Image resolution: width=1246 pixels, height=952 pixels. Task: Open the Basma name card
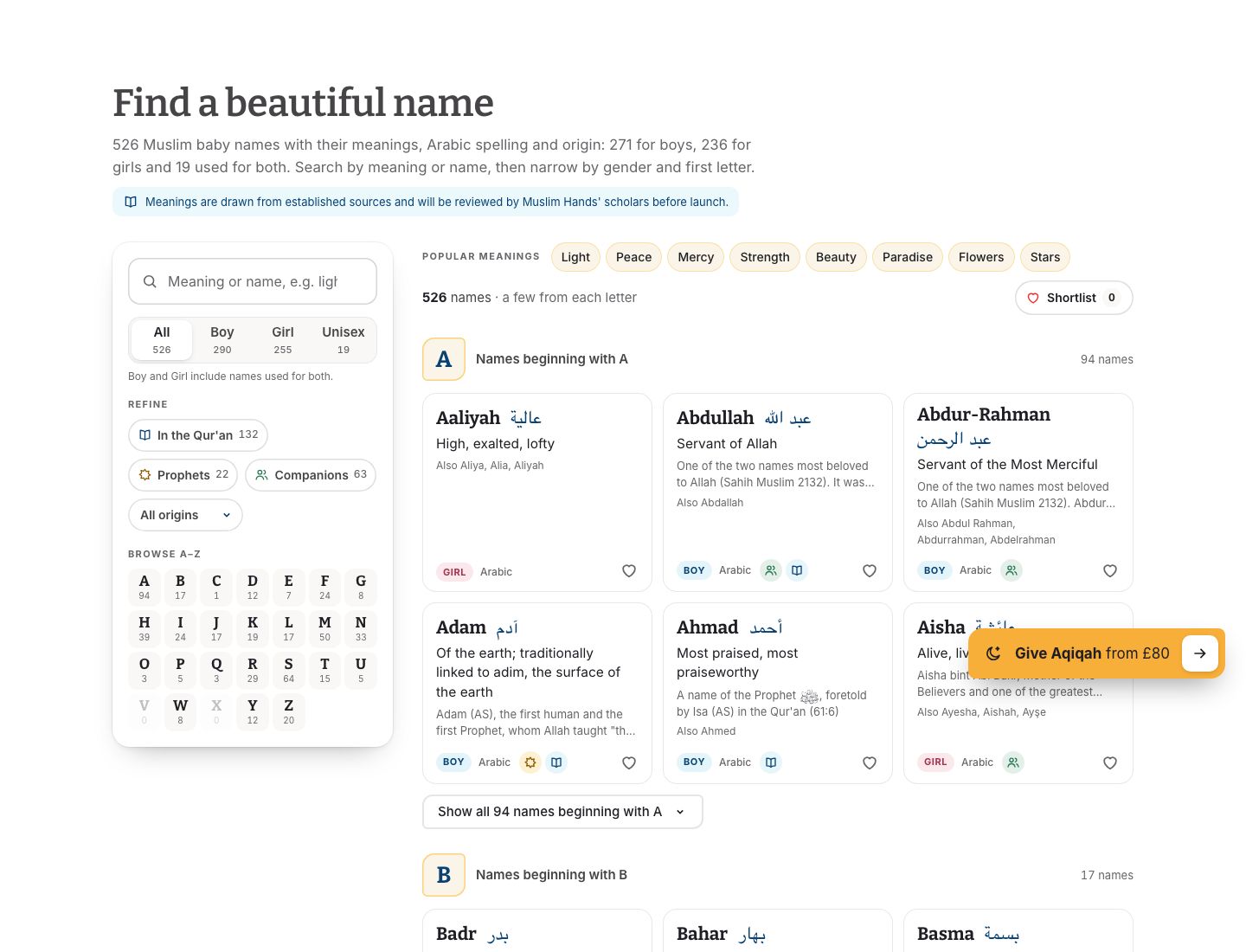click(1018, 931)
